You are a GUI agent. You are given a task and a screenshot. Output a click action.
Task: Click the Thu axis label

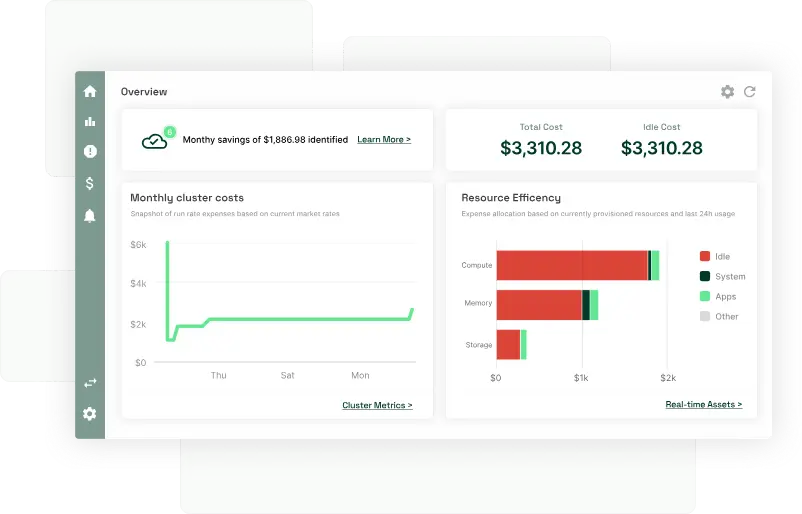click(x=218, y=375)
